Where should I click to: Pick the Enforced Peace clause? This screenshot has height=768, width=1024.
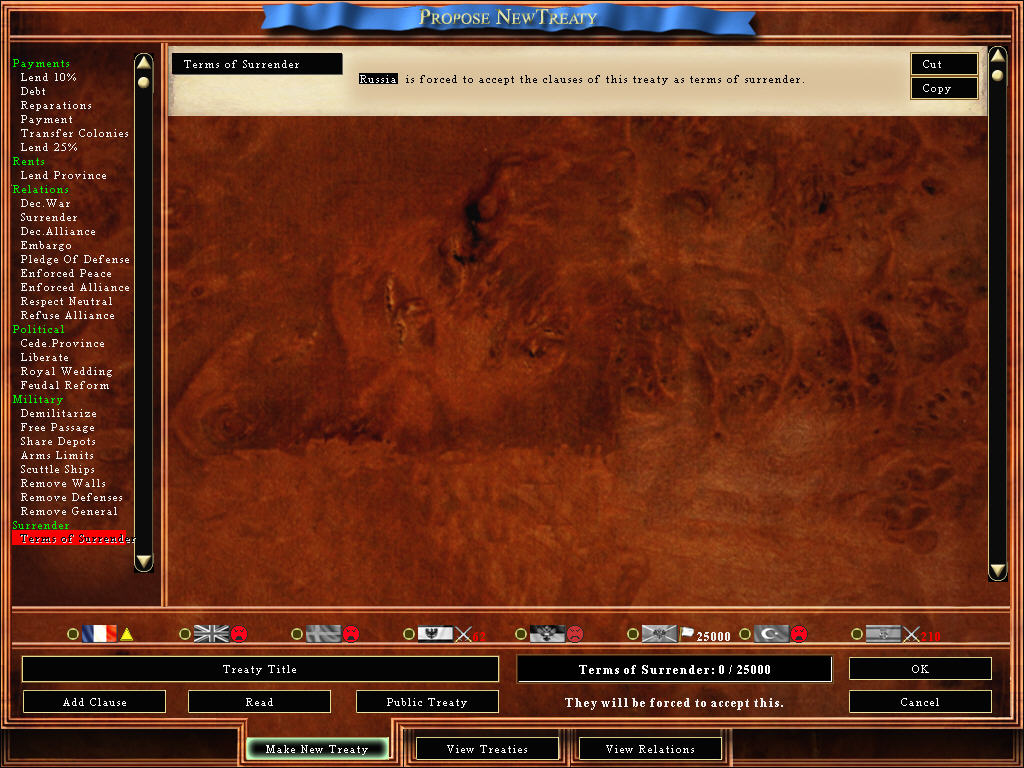pyautogui.click(x=66, y=273)
